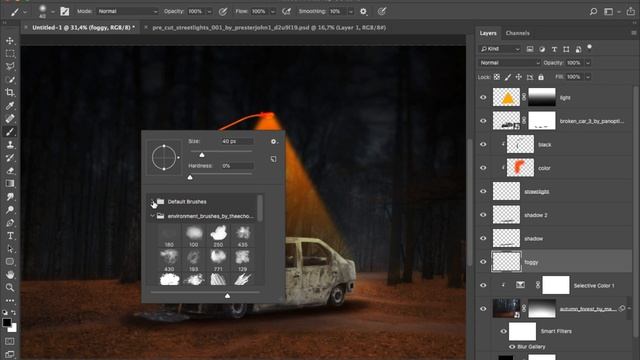Image resolution: width=640 pixels, height=360 pixels.
Task: Open the search icon in options bar
Action: 593,11
